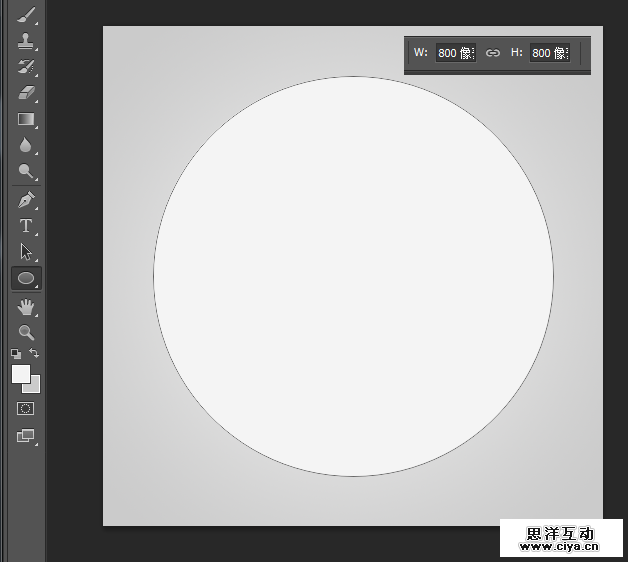628x562 pixels.
Task: Select the Blur tool
Action: (26, 146)
